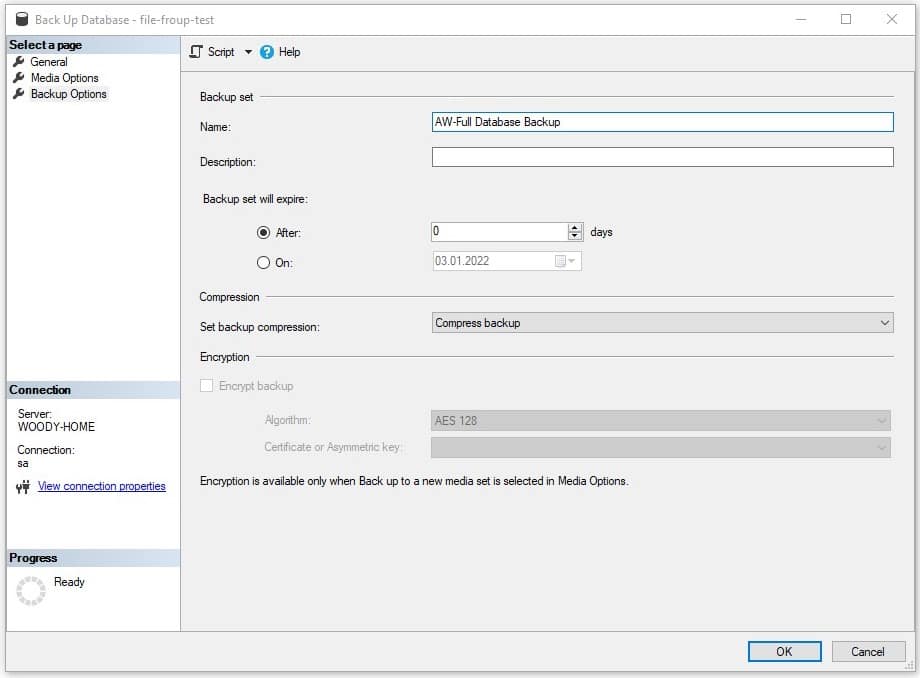Click the View connection properties link
This screenshot has width=920, height=678.
pos(102,486)
